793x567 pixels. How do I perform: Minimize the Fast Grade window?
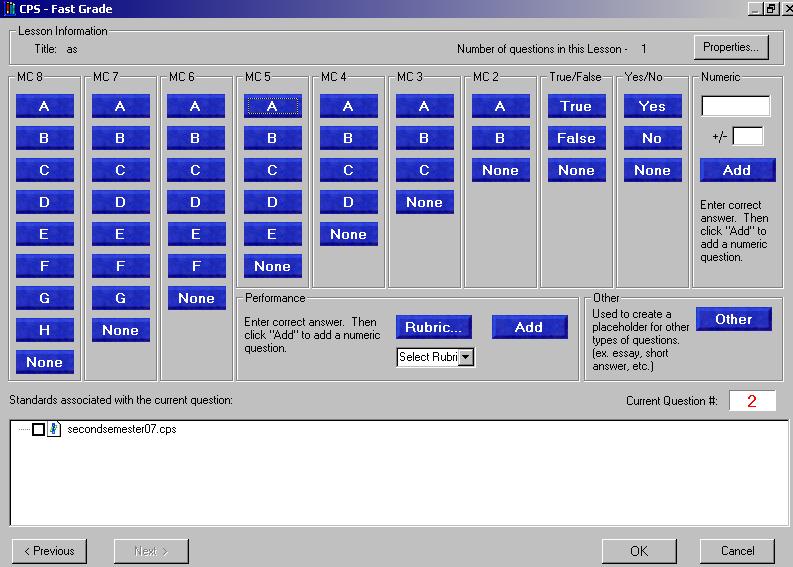[756, 9]
